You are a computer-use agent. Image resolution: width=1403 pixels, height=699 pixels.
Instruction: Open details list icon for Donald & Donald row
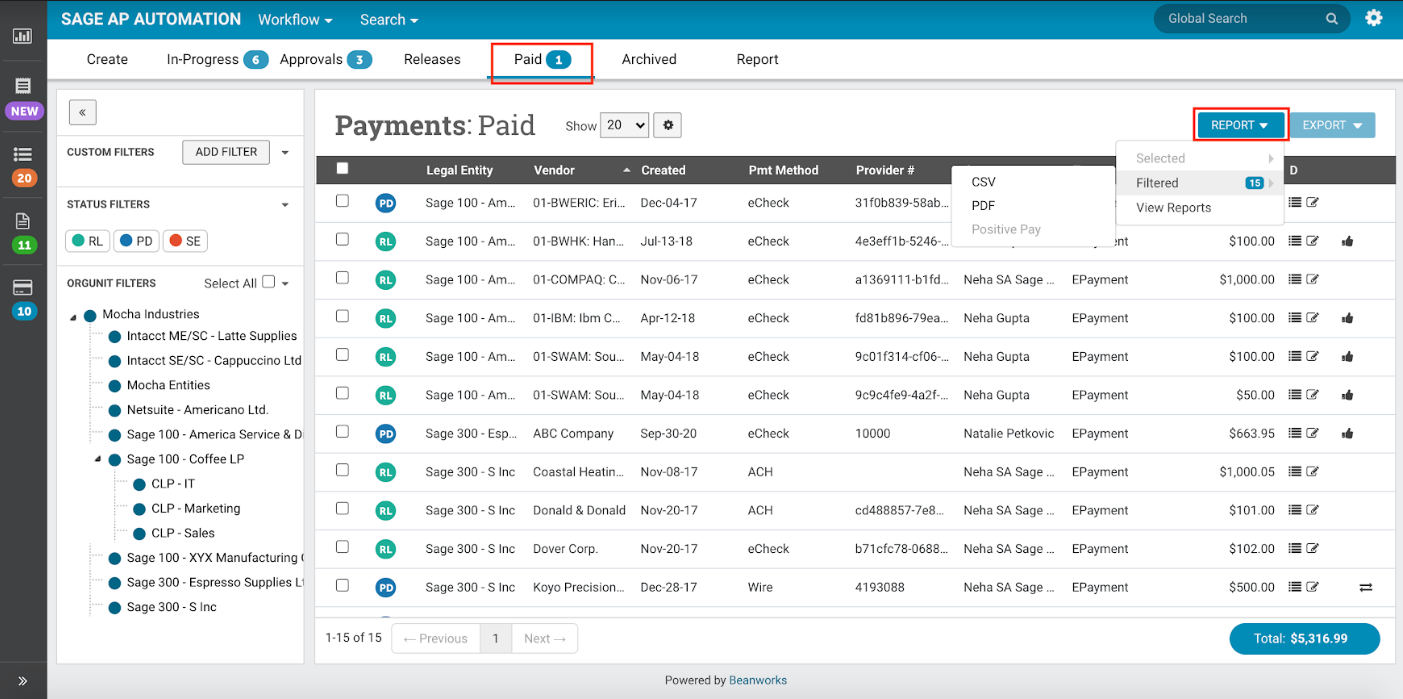coord(1295,510)
